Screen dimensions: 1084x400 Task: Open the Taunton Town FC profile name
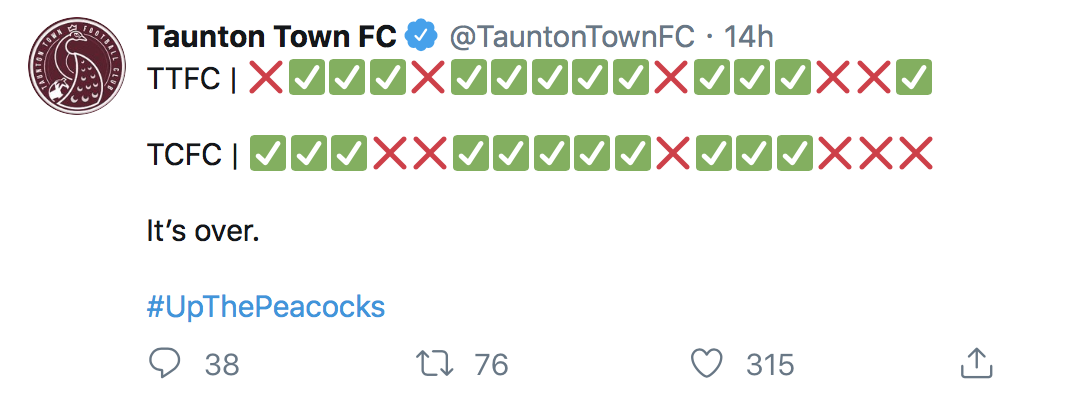[x=272, y=37]
